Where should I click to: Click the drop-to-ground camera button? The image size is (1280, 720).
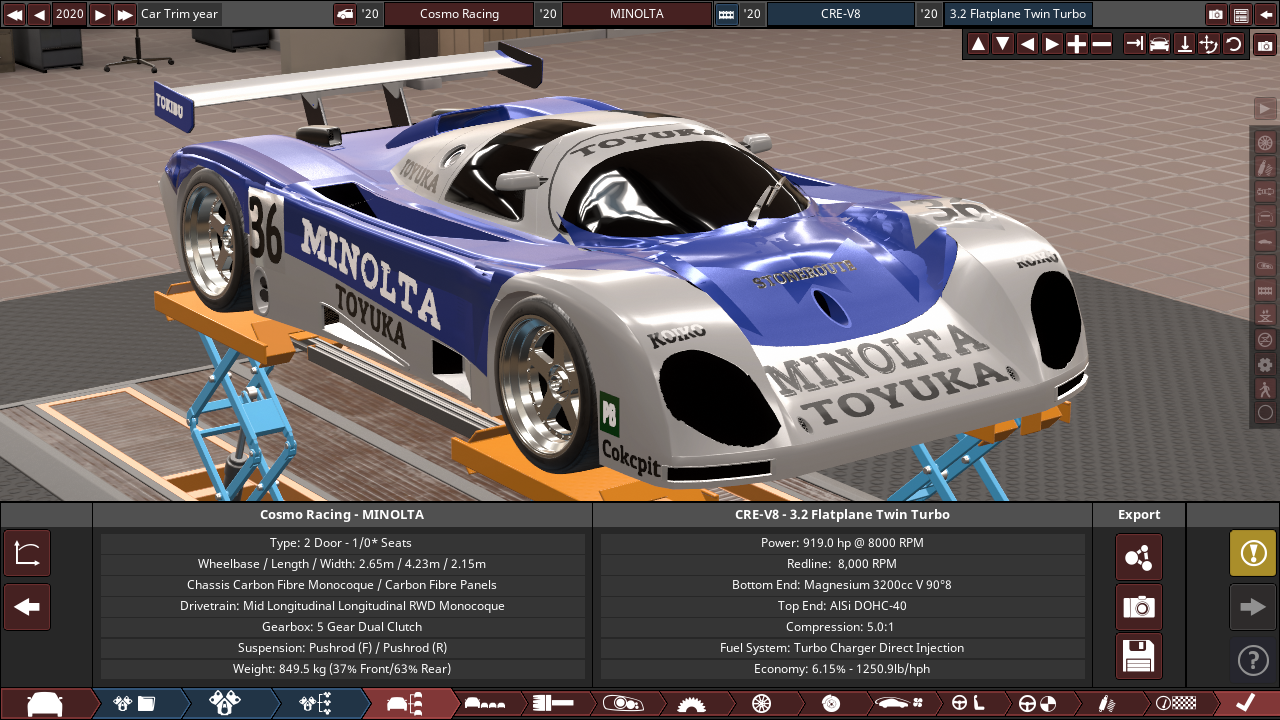(x=1184, y=44)
